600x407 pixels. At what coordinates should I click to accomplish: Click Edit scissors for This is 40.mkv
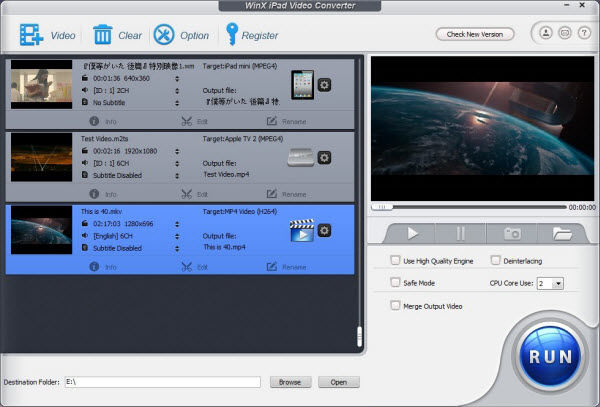point(186,267)
